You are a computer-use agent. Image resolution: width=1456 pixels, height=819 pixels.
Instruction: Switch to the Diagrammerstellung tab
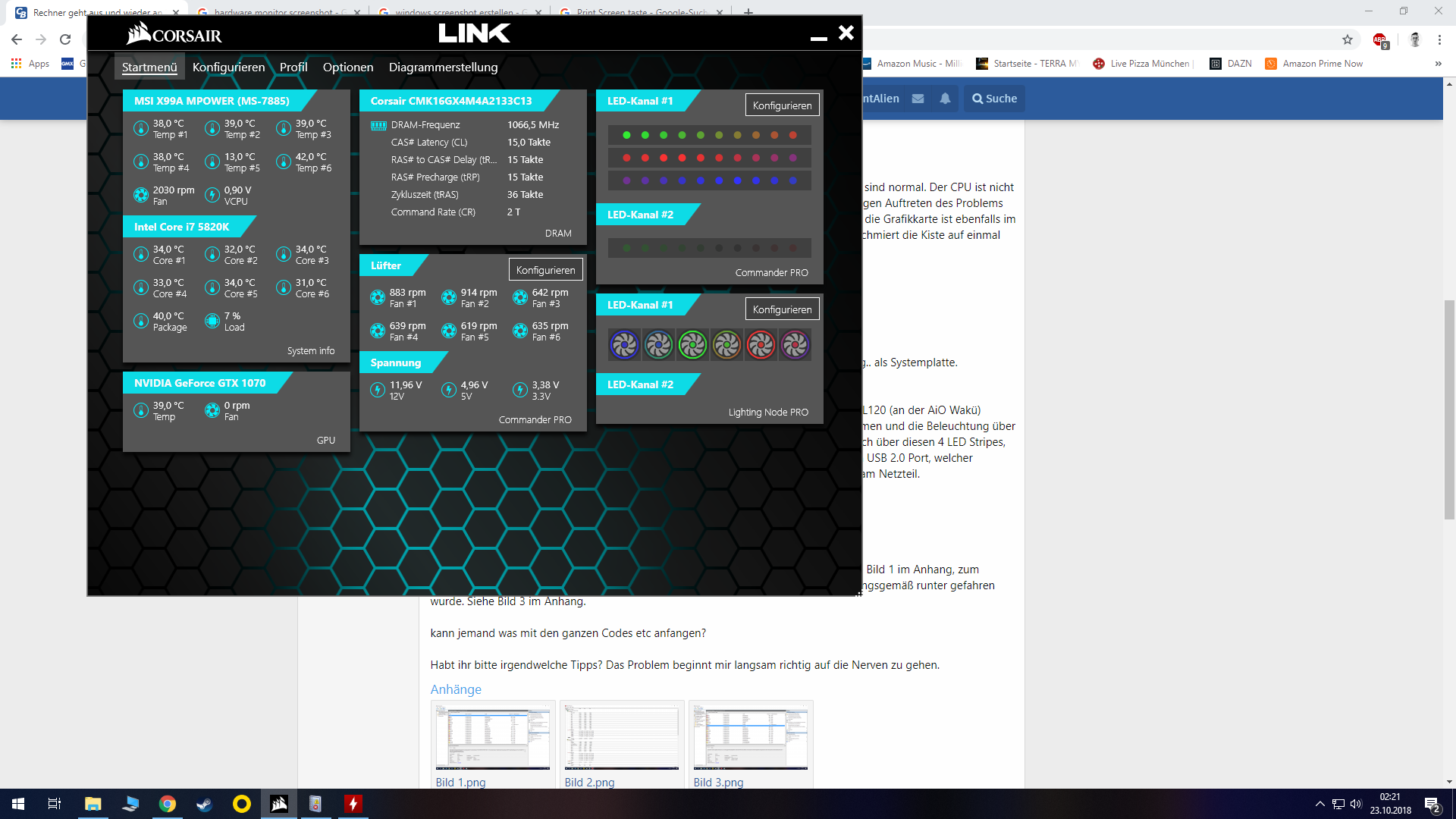(x=443, y=67)
